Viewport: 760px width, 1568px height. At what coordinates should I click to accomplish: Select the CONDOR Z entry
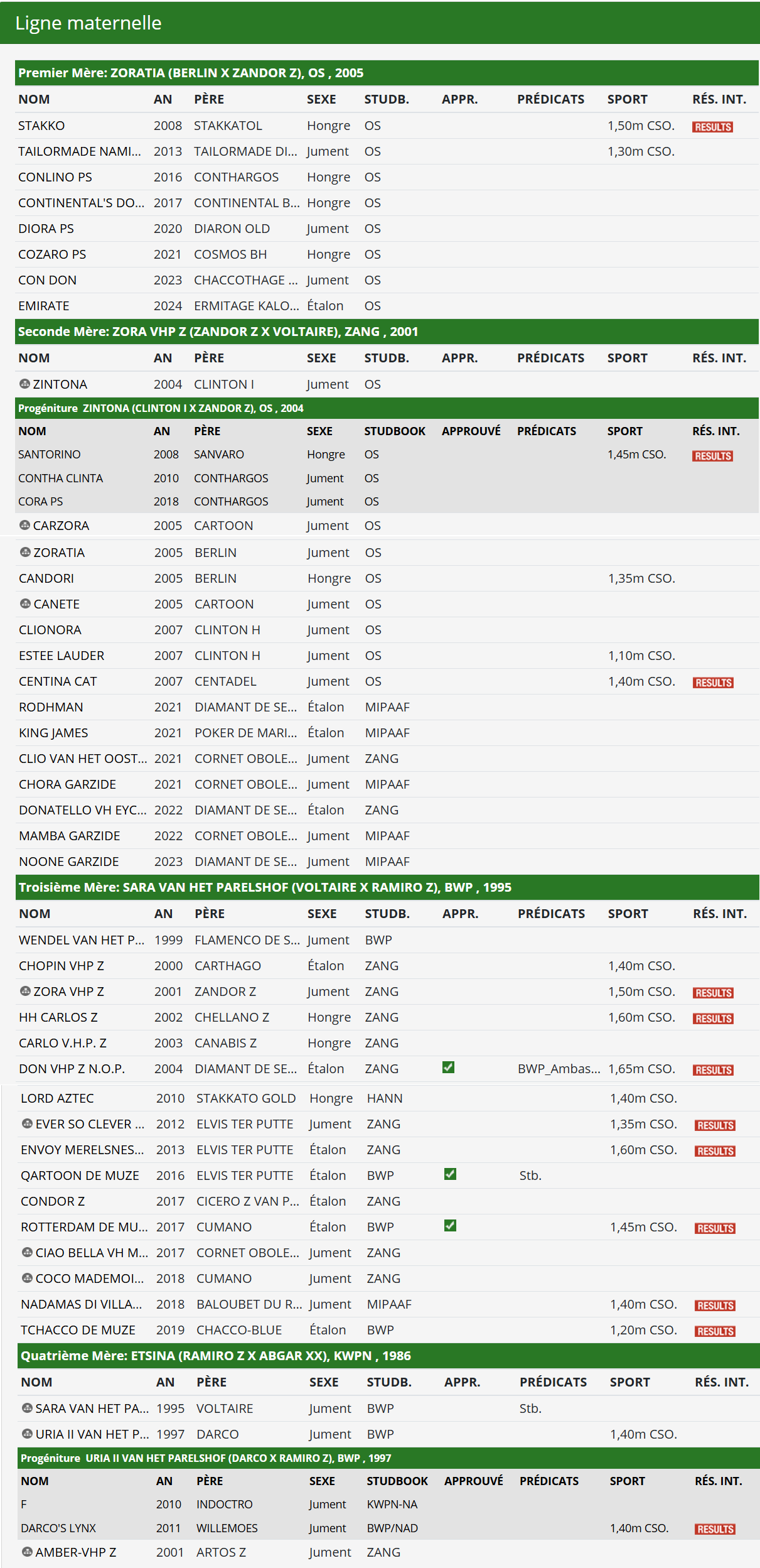pos(53,1201)
